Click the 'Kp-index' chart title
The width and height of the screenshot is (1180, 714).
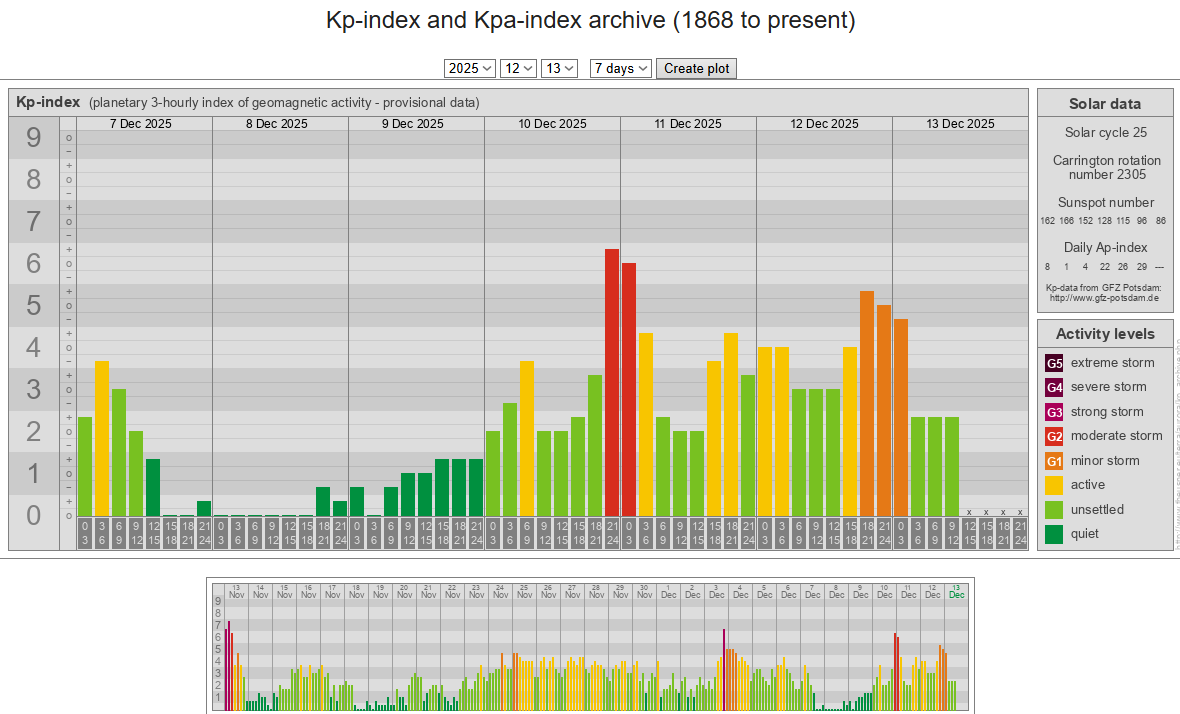click(48, 102)
